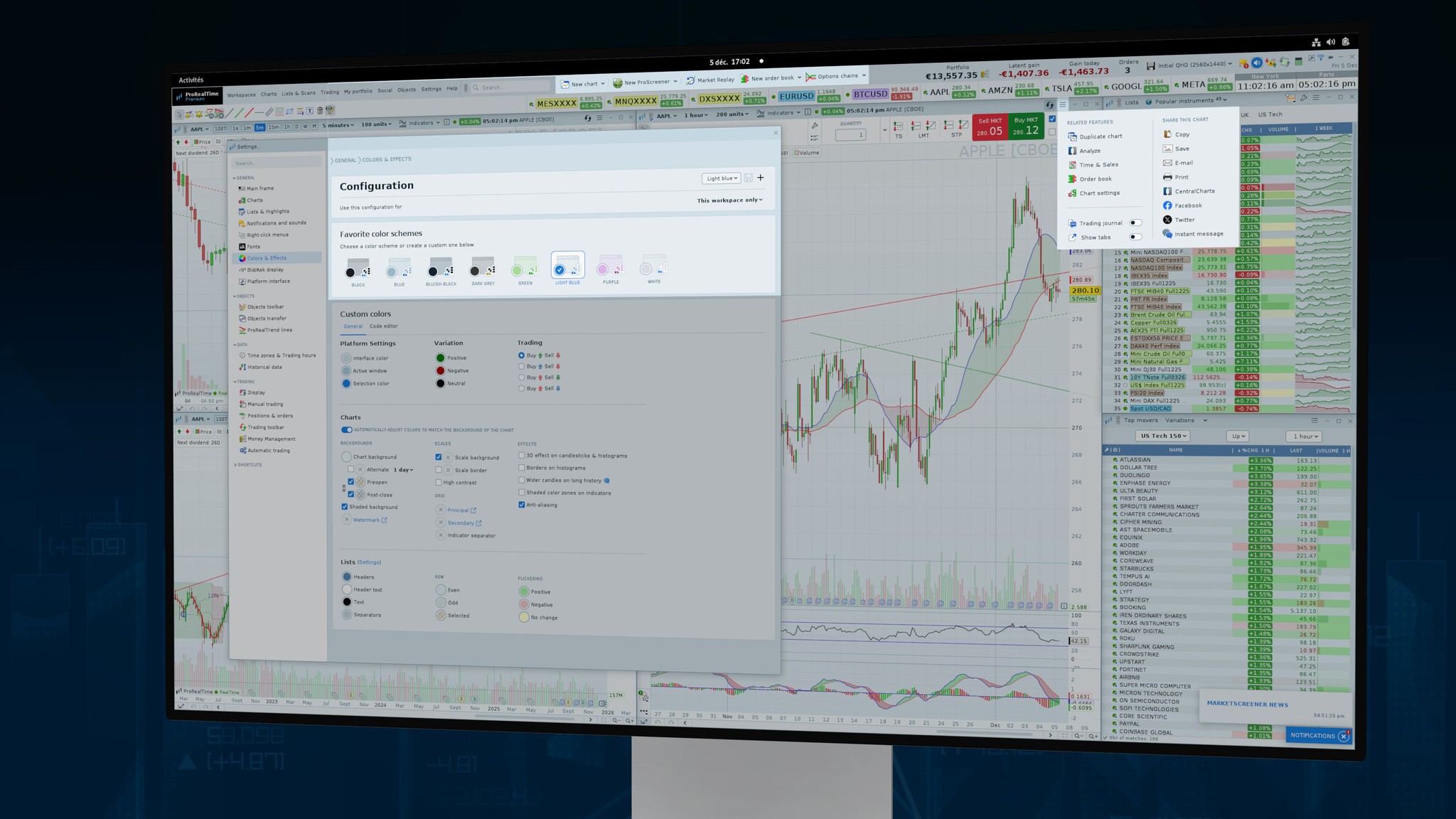The height and width of the screenshot is (819, 1456).
Task: Uncheck the Shaded background checkbox
Action: pos(345,507)
